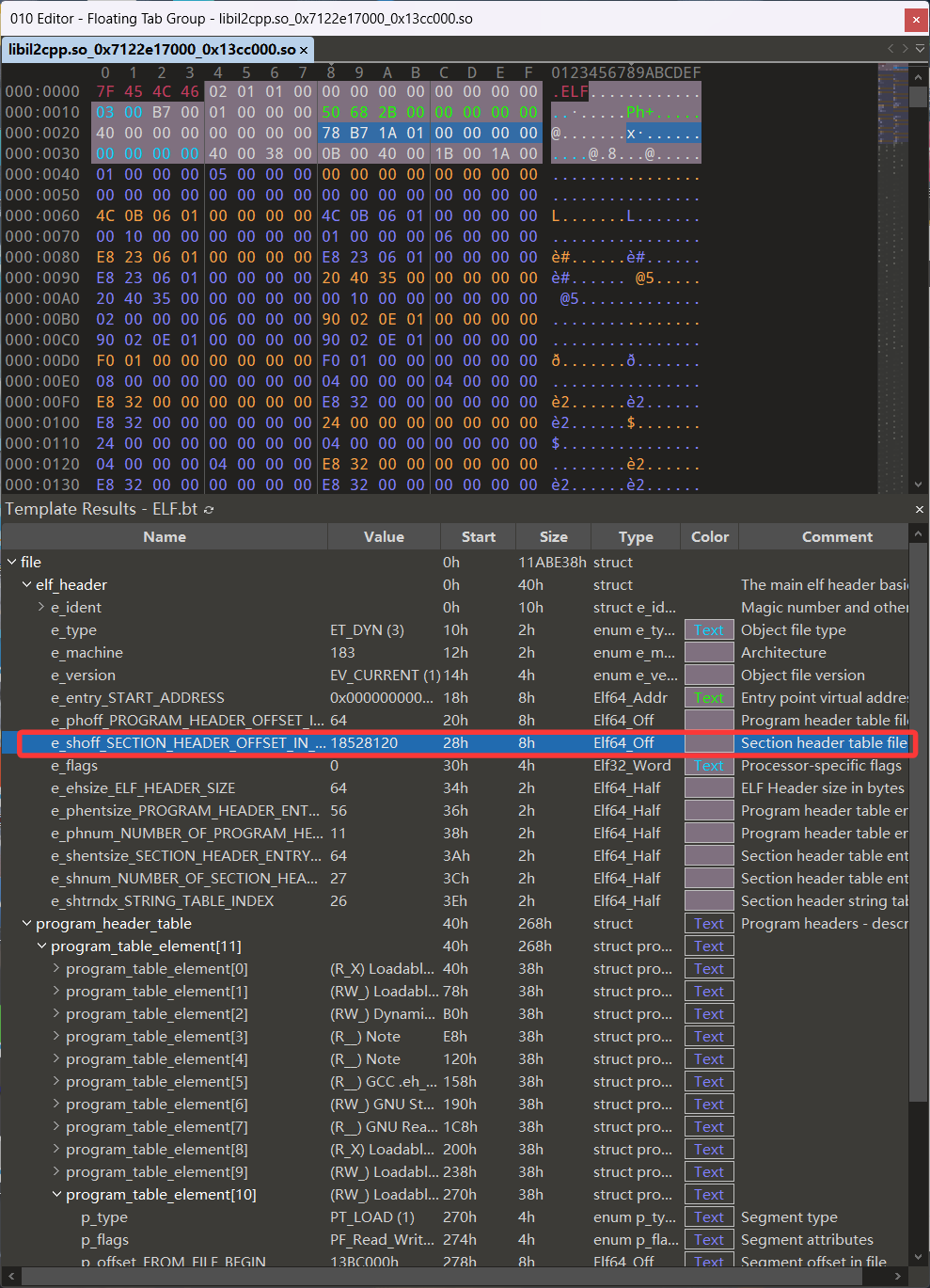Viewport: 930px width, 1288px height.
Task: Select the e_shoff_SECTION_HEADER_OFFSET row
Action: [455, 742]
